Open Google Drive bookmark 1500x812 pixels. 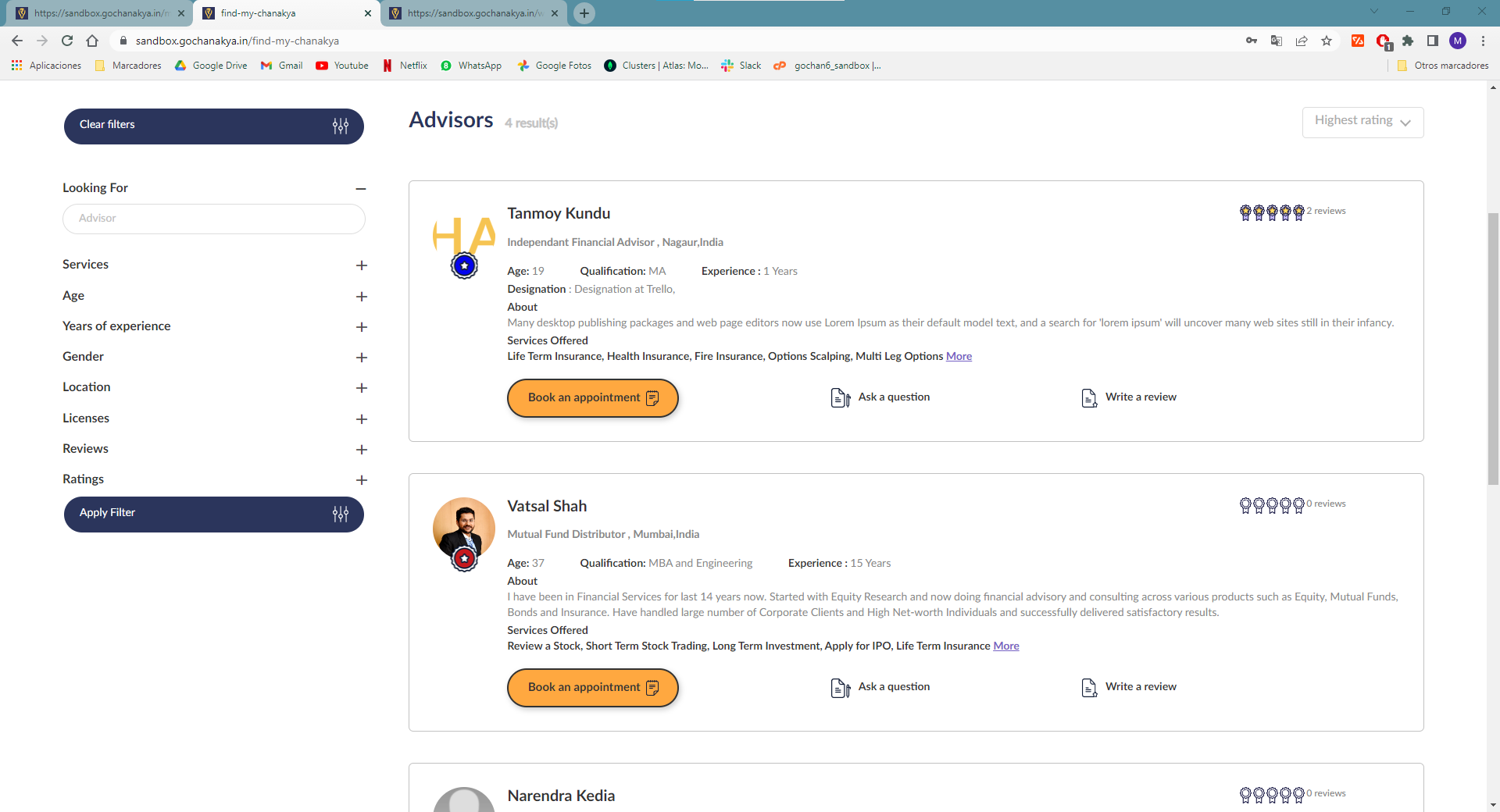(x=211, y=66)
